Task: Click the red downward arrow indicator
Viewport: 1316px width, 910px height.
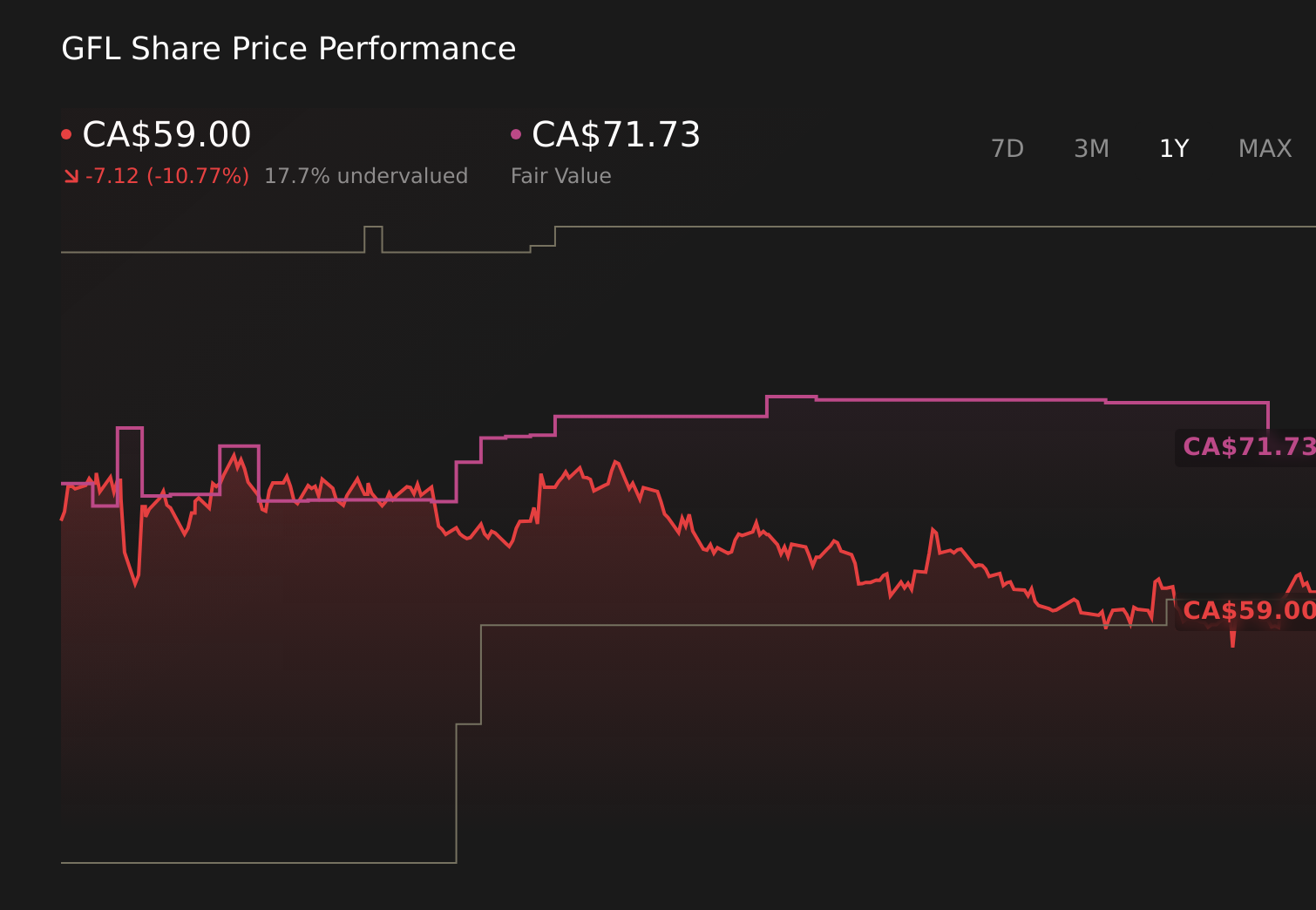Action: [x=71, y=175]
